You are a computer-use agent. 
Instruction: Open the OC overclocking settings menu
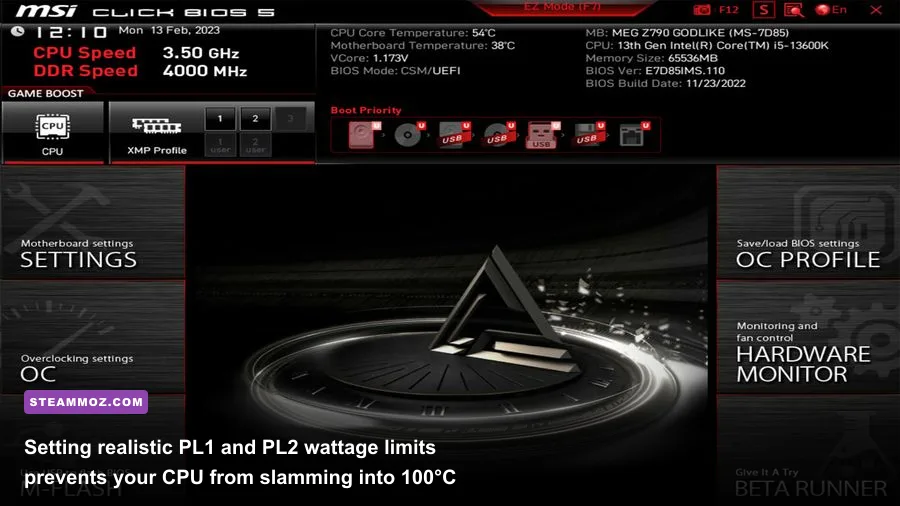93,337
